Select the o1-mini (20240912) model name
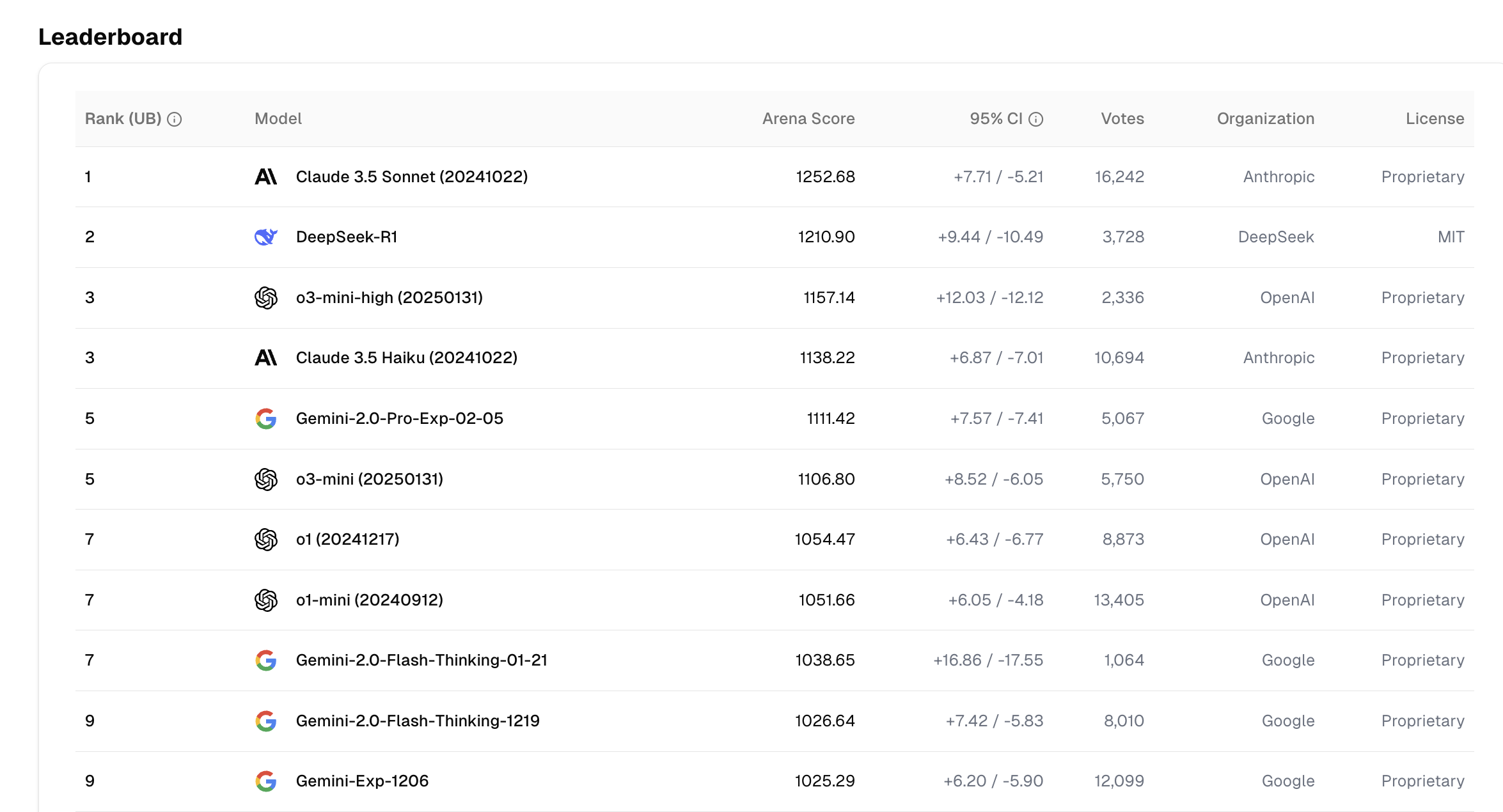 pyautogui.click(x=370, y=600)
